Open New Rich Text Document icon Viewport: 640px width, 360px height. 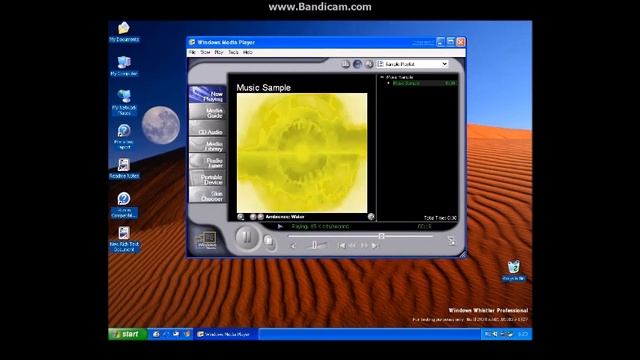[124, 239]
